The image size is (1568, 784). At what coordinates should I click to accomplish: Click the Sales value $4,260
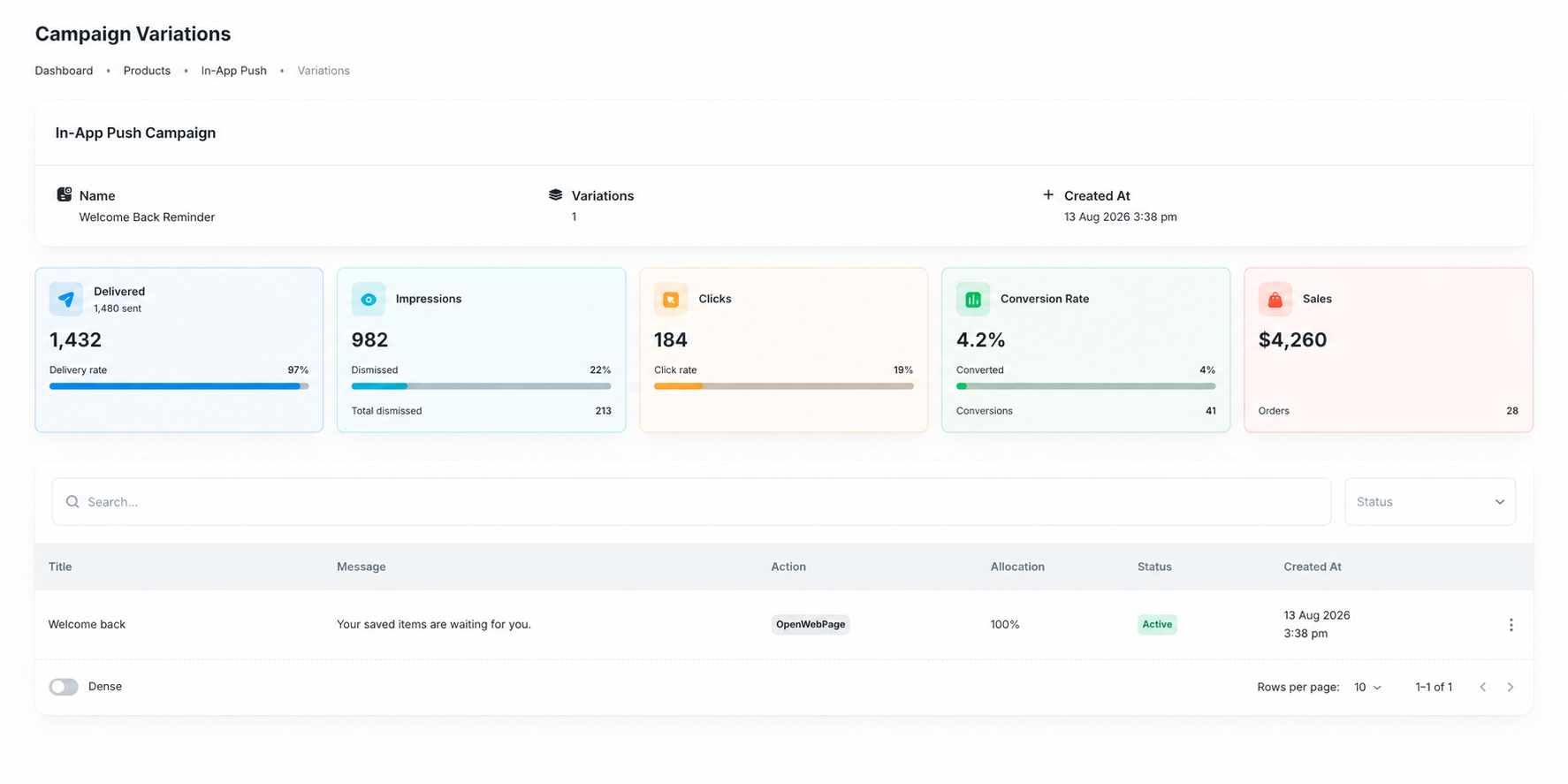pos(1292,339)
